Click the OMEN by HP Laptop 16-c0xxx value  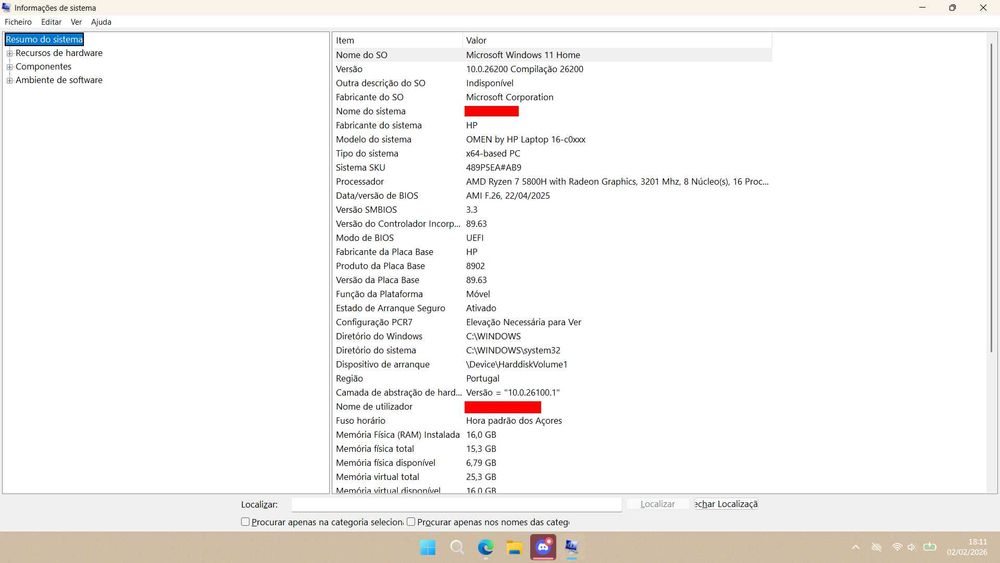[526, 139]
